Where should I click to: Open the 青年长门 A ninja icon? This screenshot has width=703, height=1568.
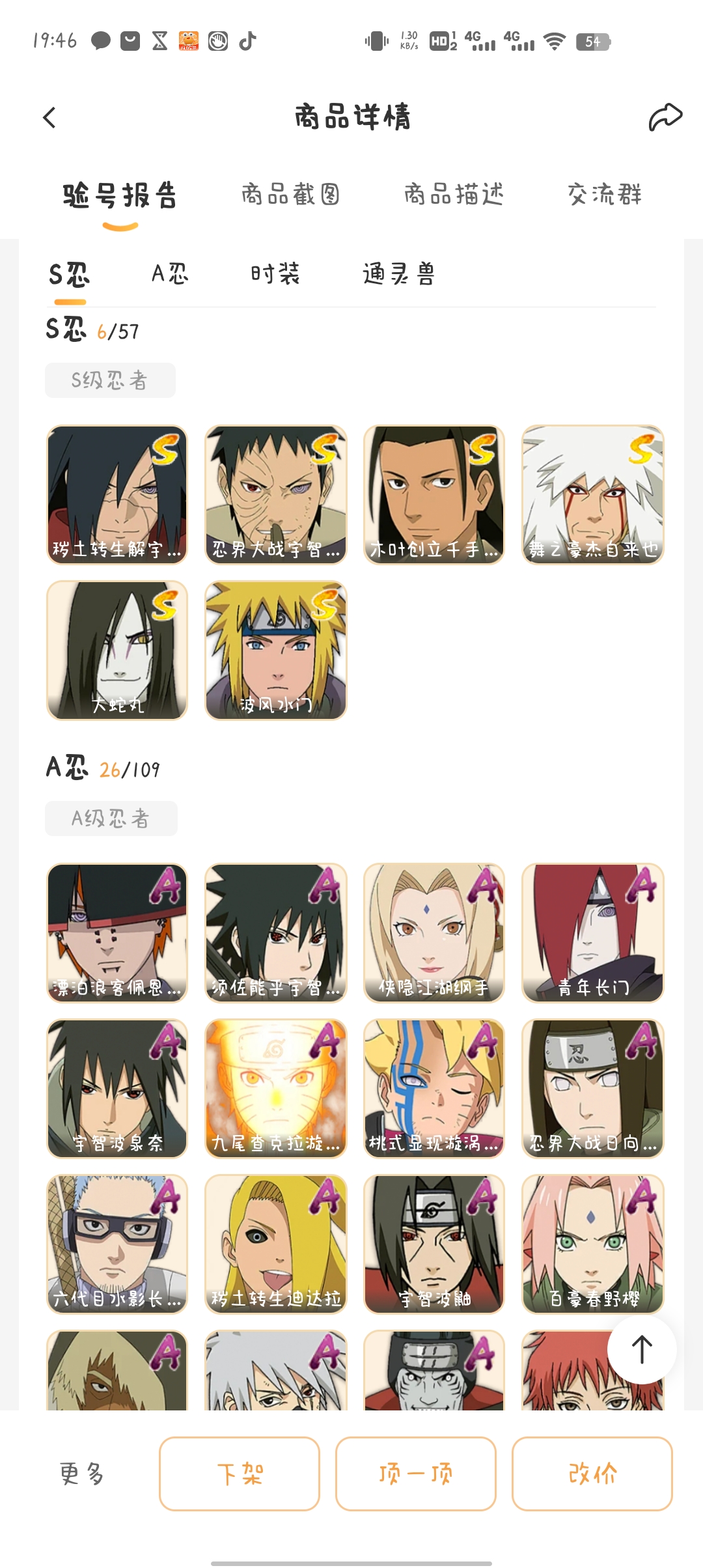click(593, 933)
